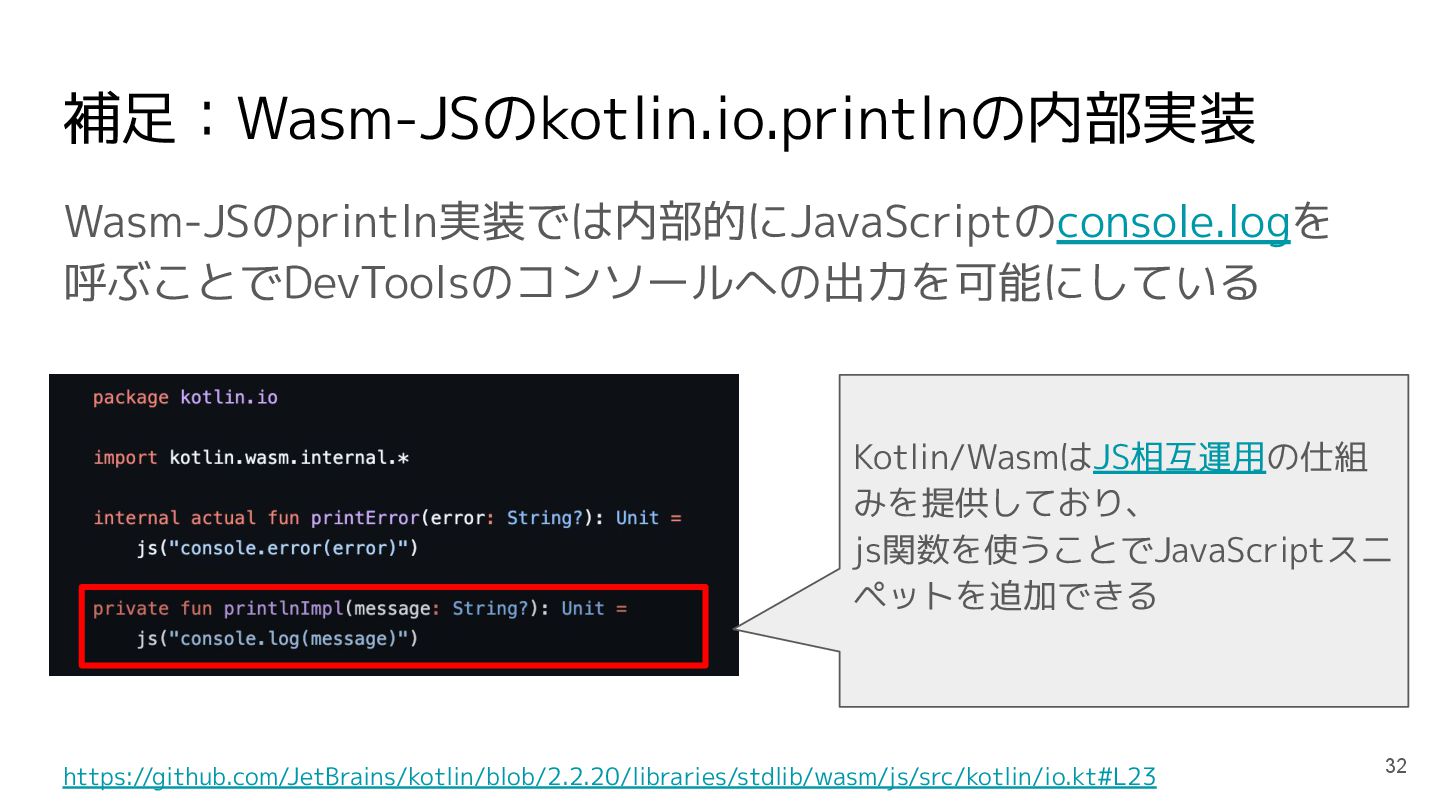
Task: Click the slide number 32
Action: (x=1396, y=767)
